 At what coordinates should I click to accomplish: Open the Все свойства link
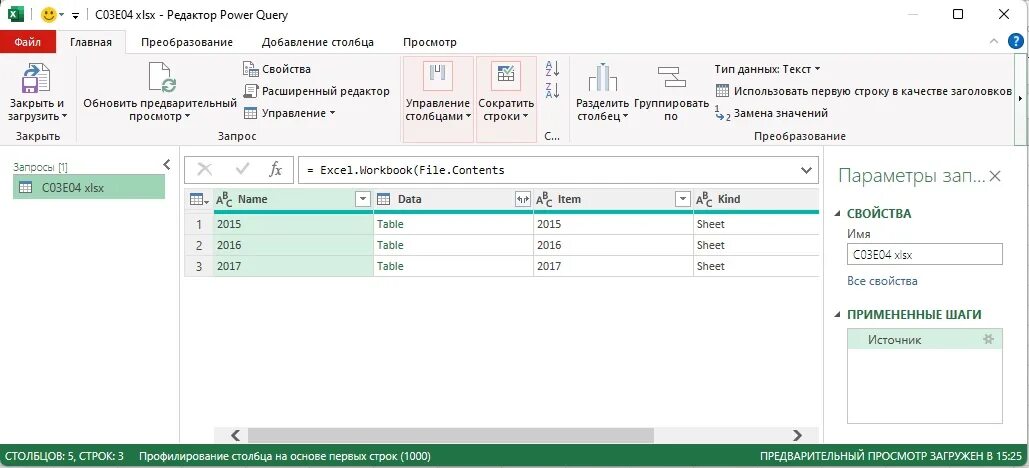click(882, 281)
